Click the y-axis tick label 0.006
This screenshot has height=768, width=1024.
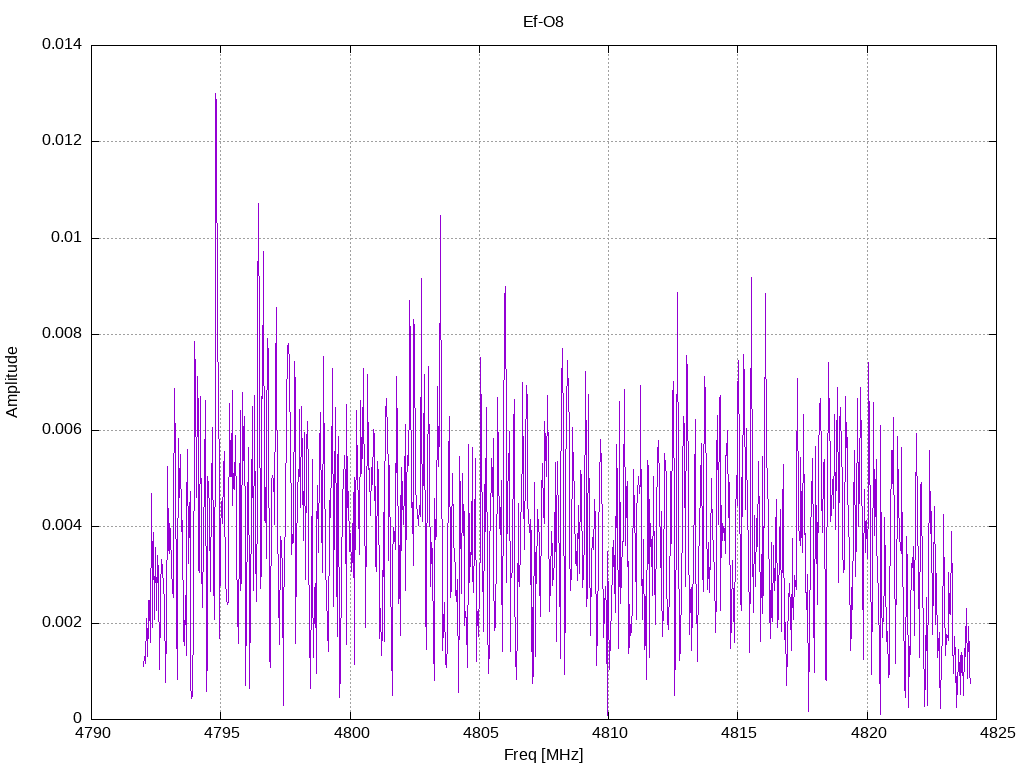(x=62, y=430)
